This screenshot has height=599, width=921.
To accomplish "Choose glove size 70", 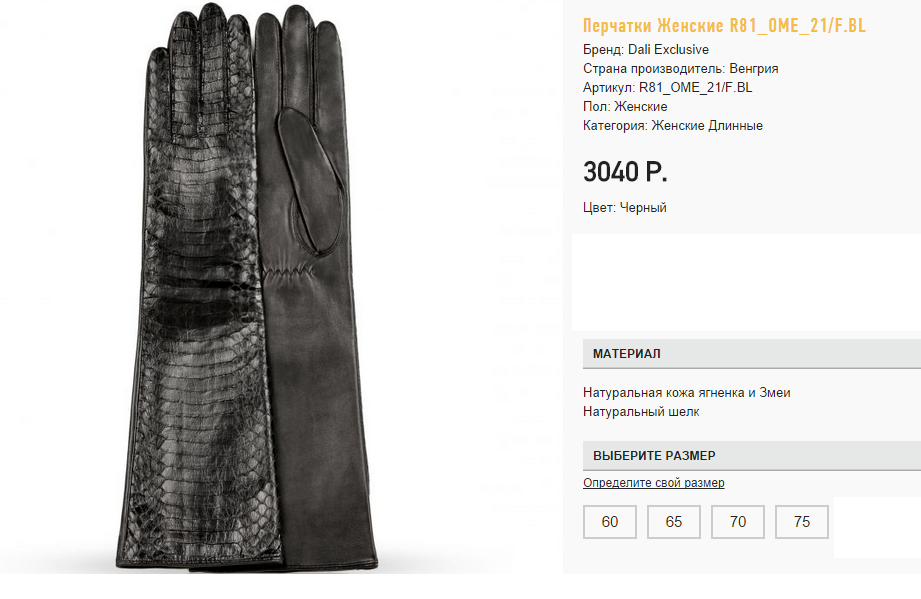I will click(x=738, y=521).
